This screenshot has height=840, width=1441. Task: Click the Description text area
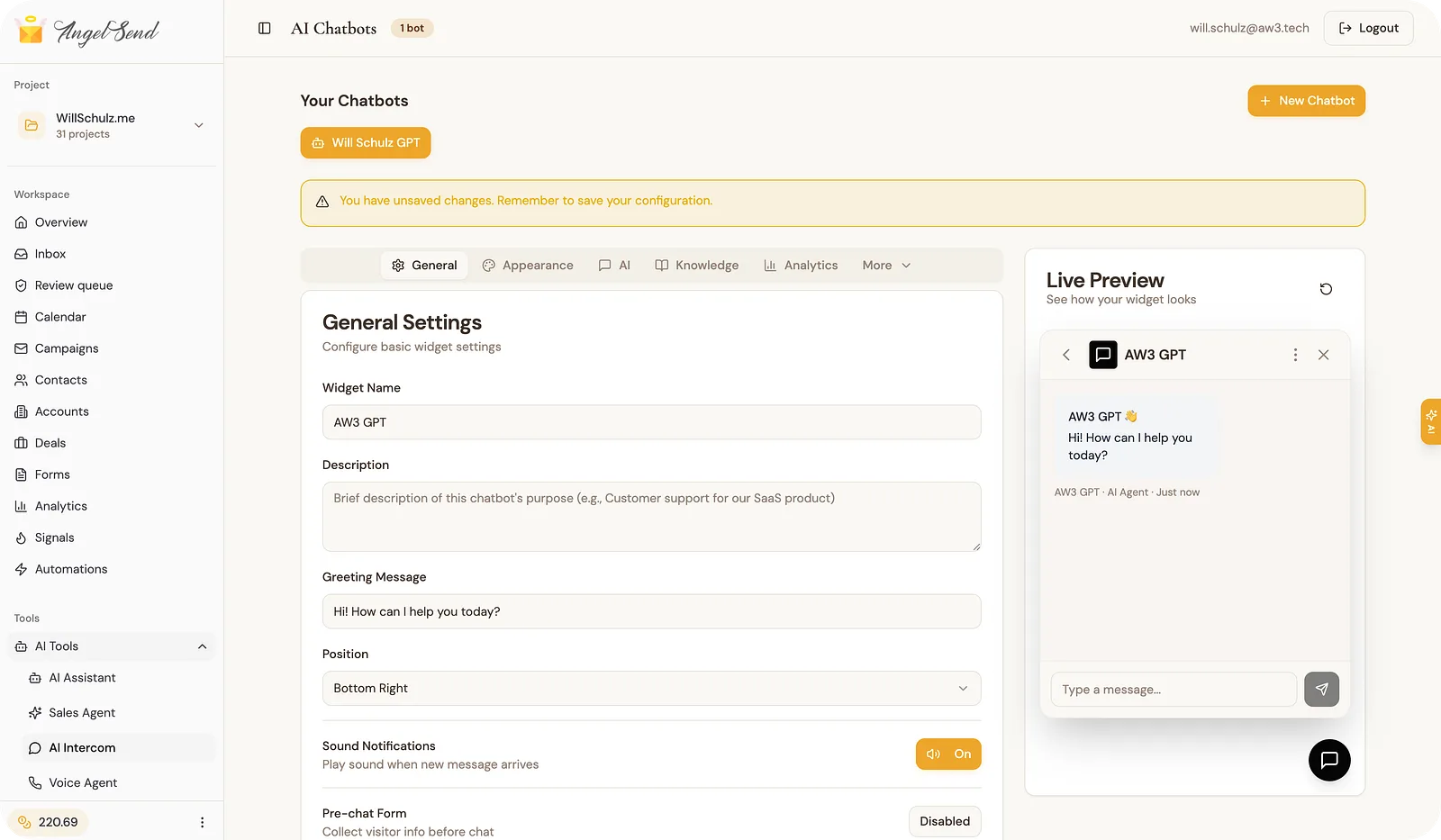(x=651, y=517)
